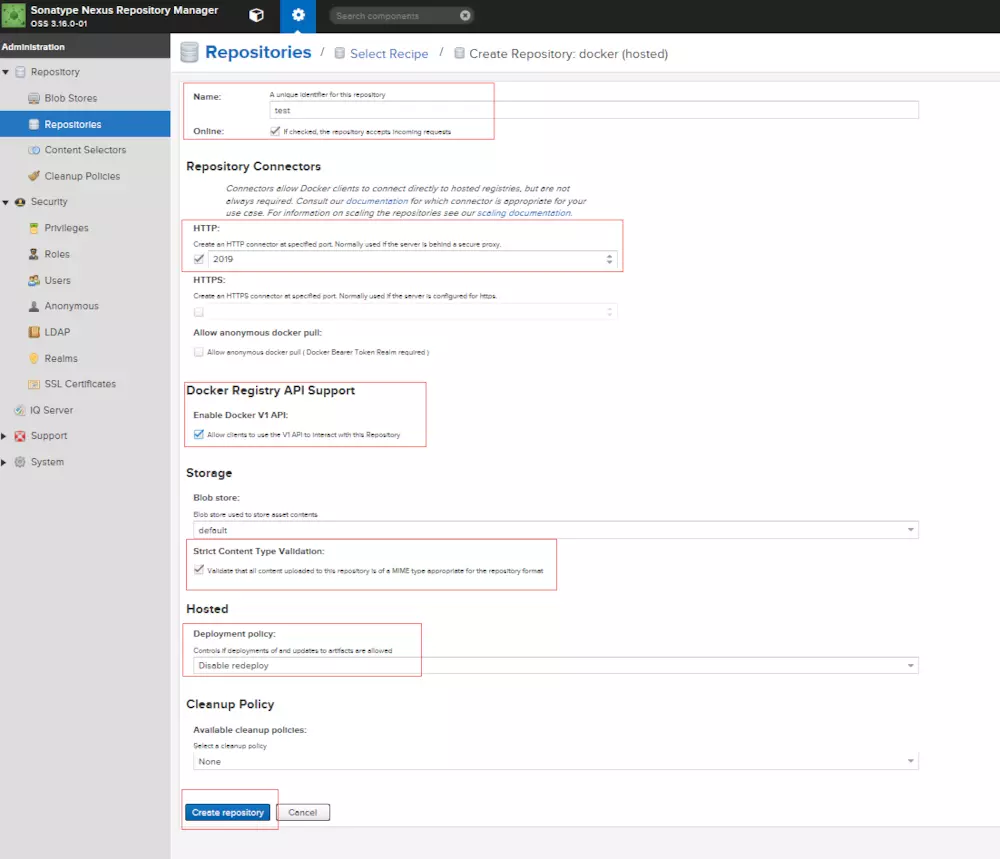
Task: Toggle the Enable Docker V1 API checkbox
Action: pyautogui.click(x=199, y=434)
